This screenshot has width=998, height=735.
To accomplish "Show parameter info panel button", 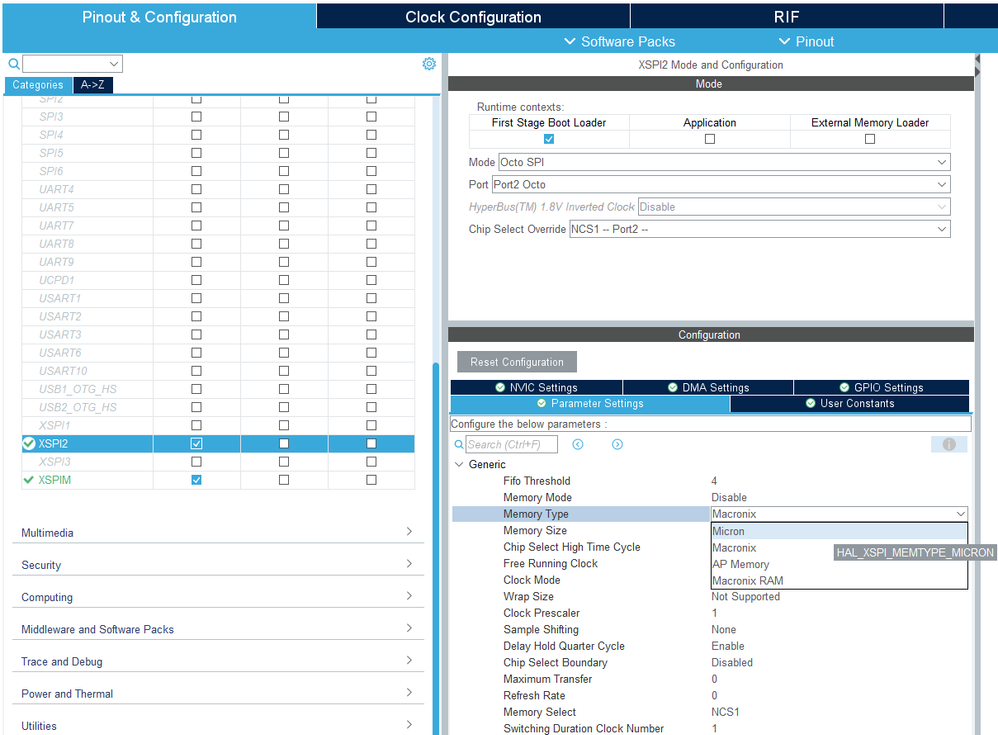I will pos(949,444).
